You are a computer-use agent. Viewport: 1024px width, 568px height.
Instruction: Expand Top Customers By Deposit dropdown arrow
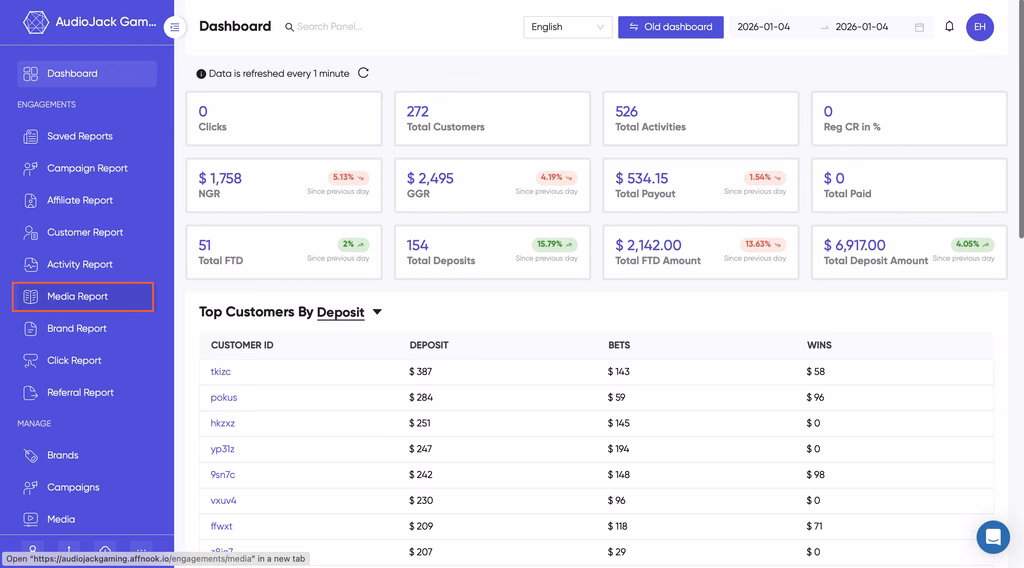point(377,312)
